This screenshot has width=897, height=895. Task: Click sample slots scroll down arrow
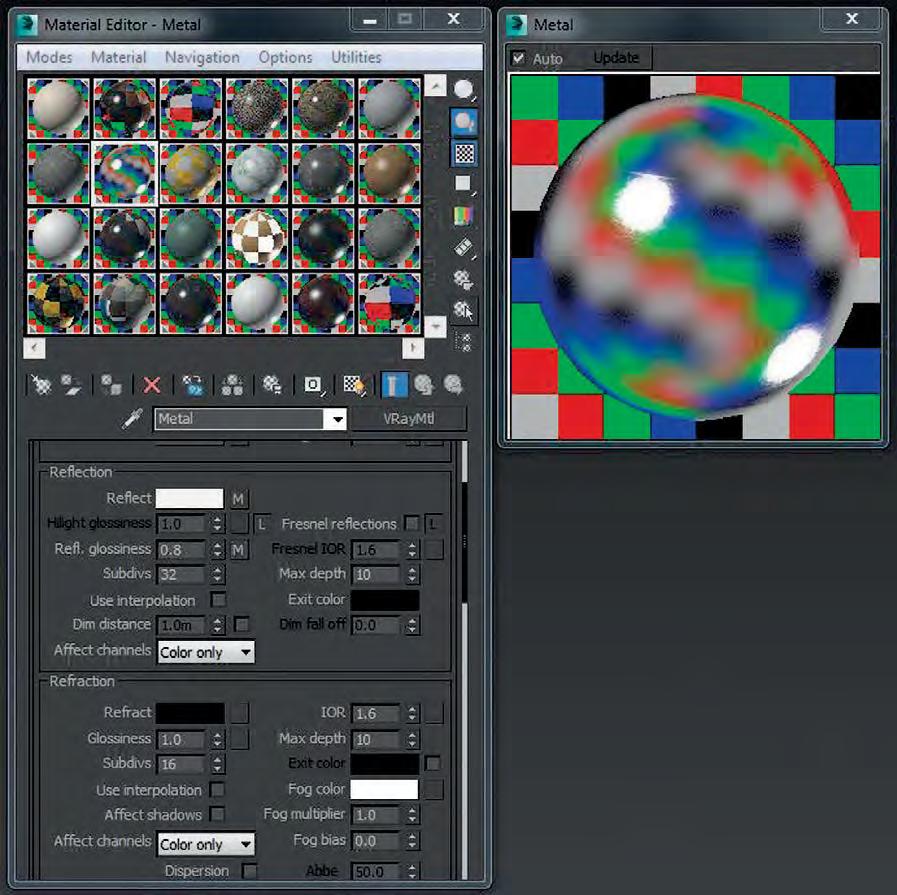coord(435,327)
